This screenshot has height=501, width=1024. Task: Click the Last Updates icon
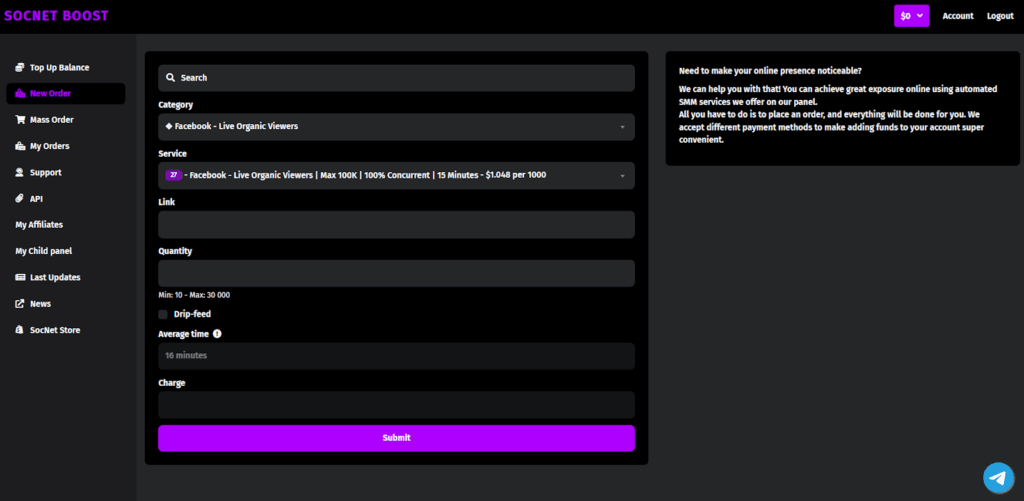[x=20, y=277]
